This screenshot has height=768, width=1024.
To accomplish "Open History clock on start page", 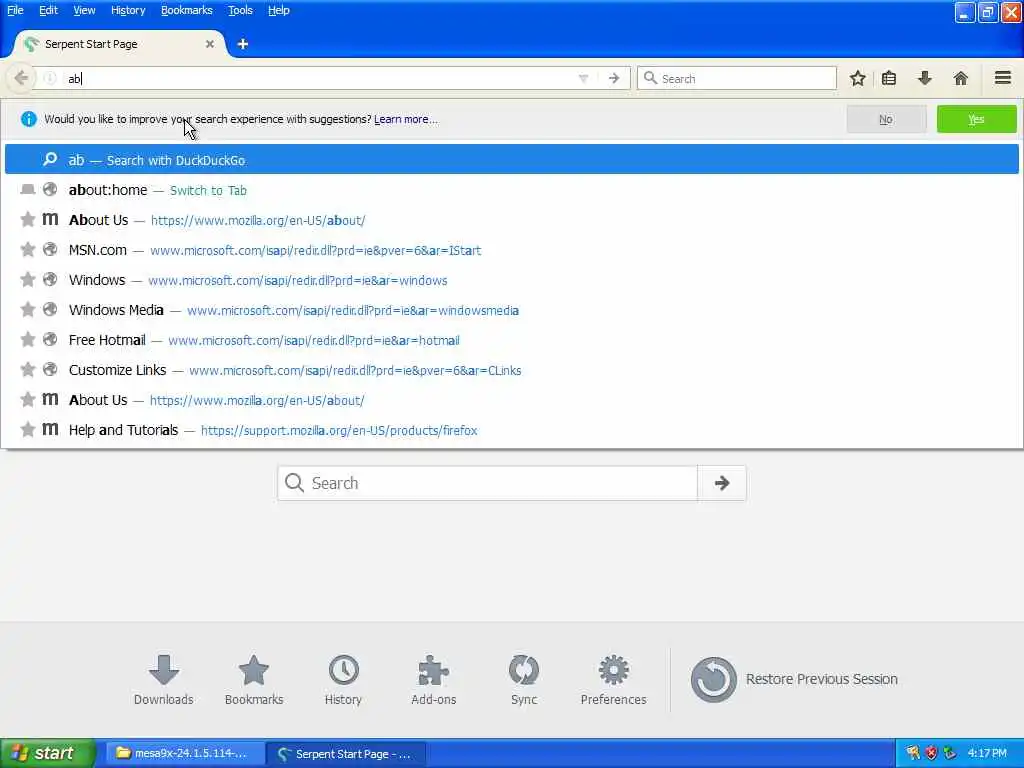I will [x=344, y=680].
